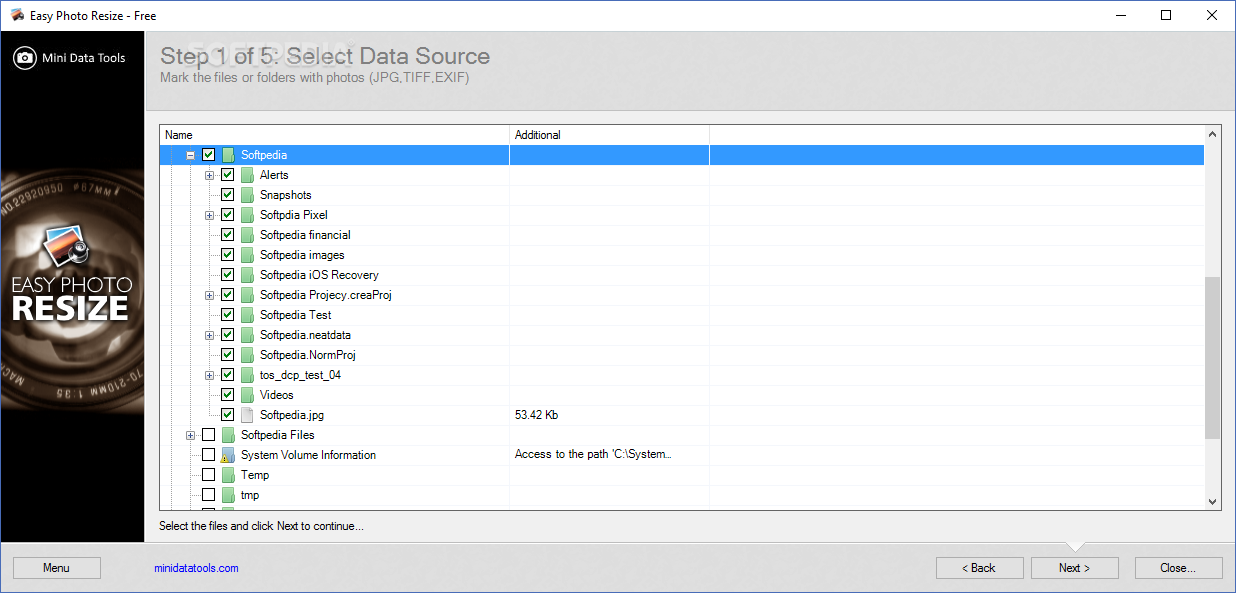Click the Softpedia financial folder icon

[247, 235]
